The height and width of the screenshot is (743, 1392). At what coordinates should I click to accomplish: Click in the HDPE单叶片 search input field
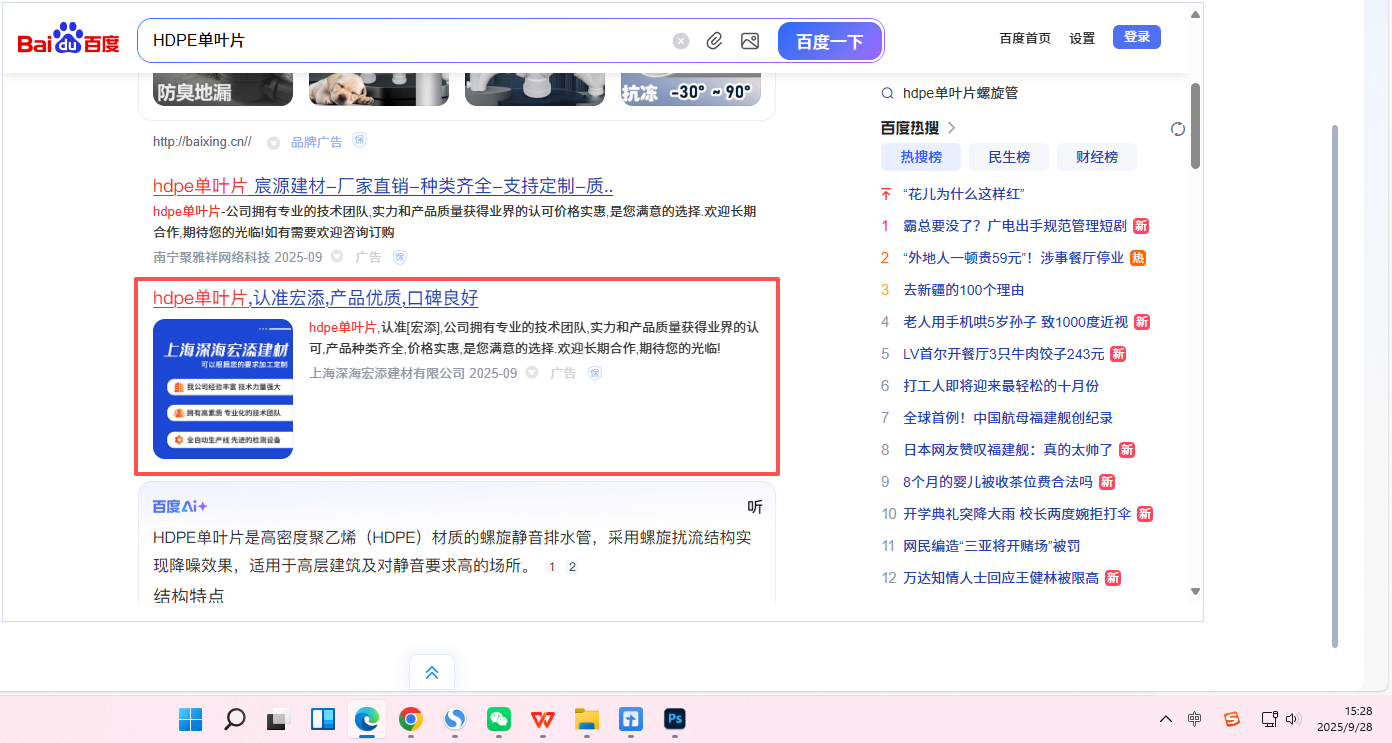click(x=400, y=41)
